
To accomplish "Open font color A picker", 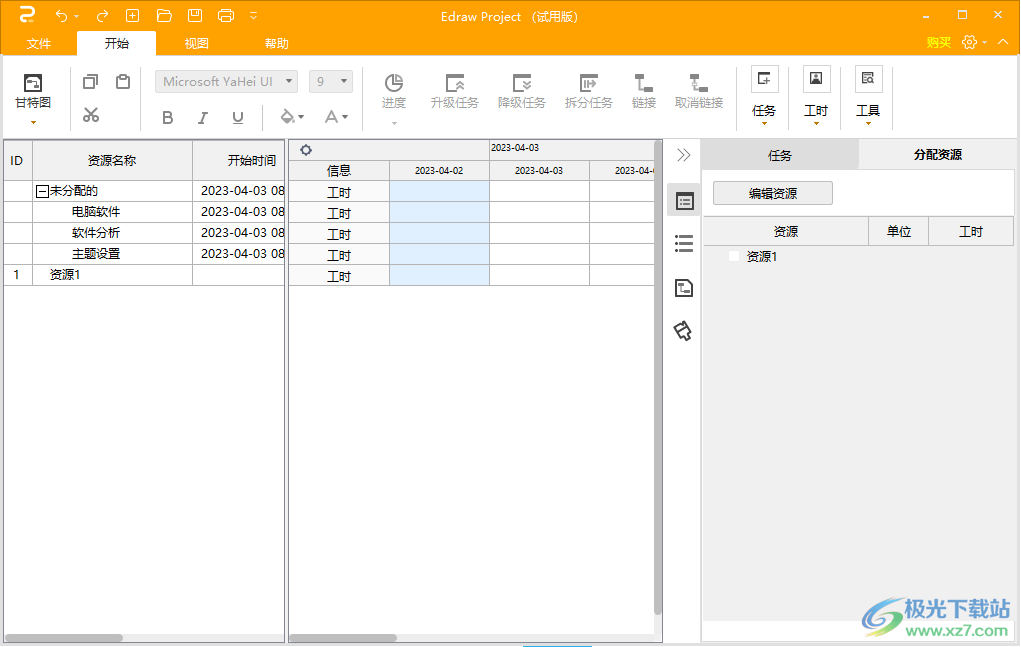I will 336,117.
